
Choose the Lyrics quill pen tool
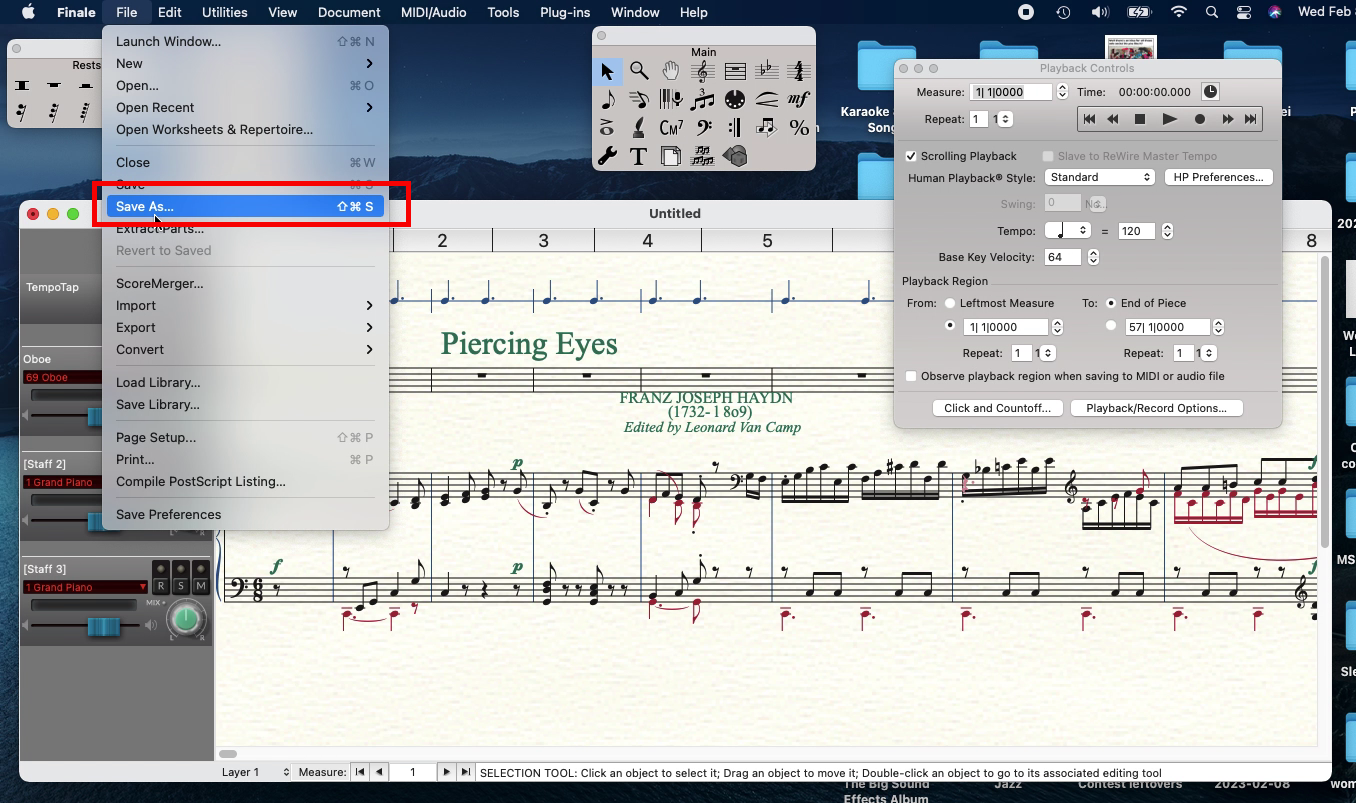(639, 128)
